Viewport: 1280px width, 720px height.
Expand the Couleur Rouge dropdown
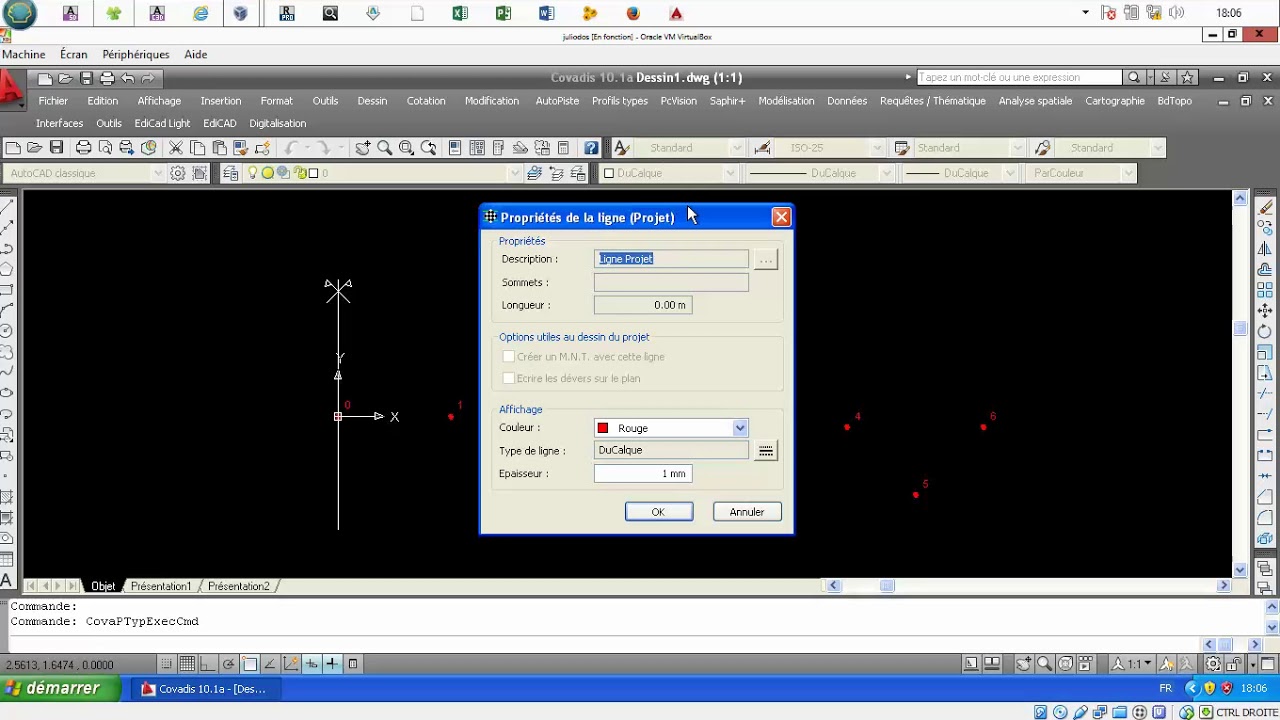[740, 428]
